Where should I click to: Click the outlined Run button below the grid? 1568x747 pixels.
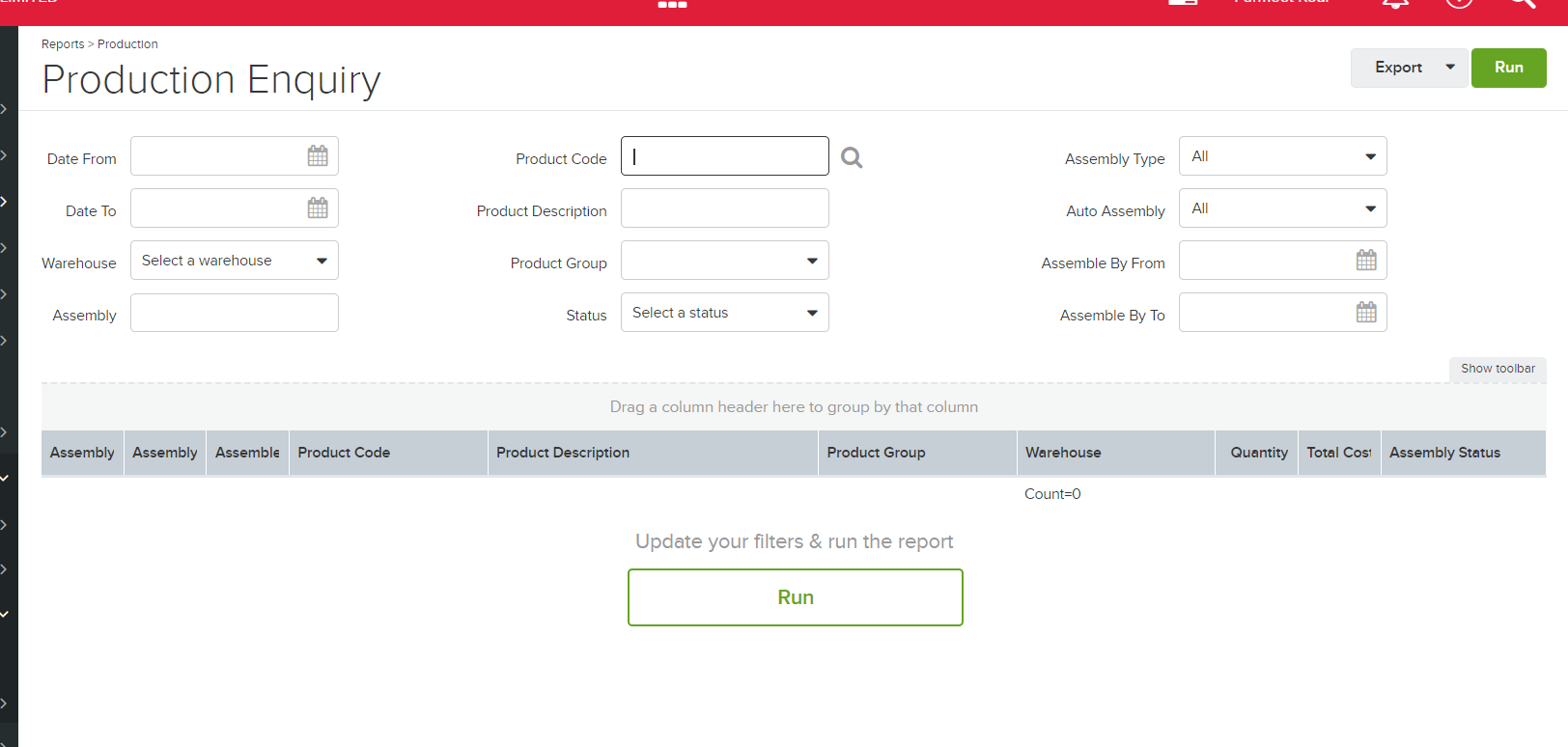coord(796,597)
